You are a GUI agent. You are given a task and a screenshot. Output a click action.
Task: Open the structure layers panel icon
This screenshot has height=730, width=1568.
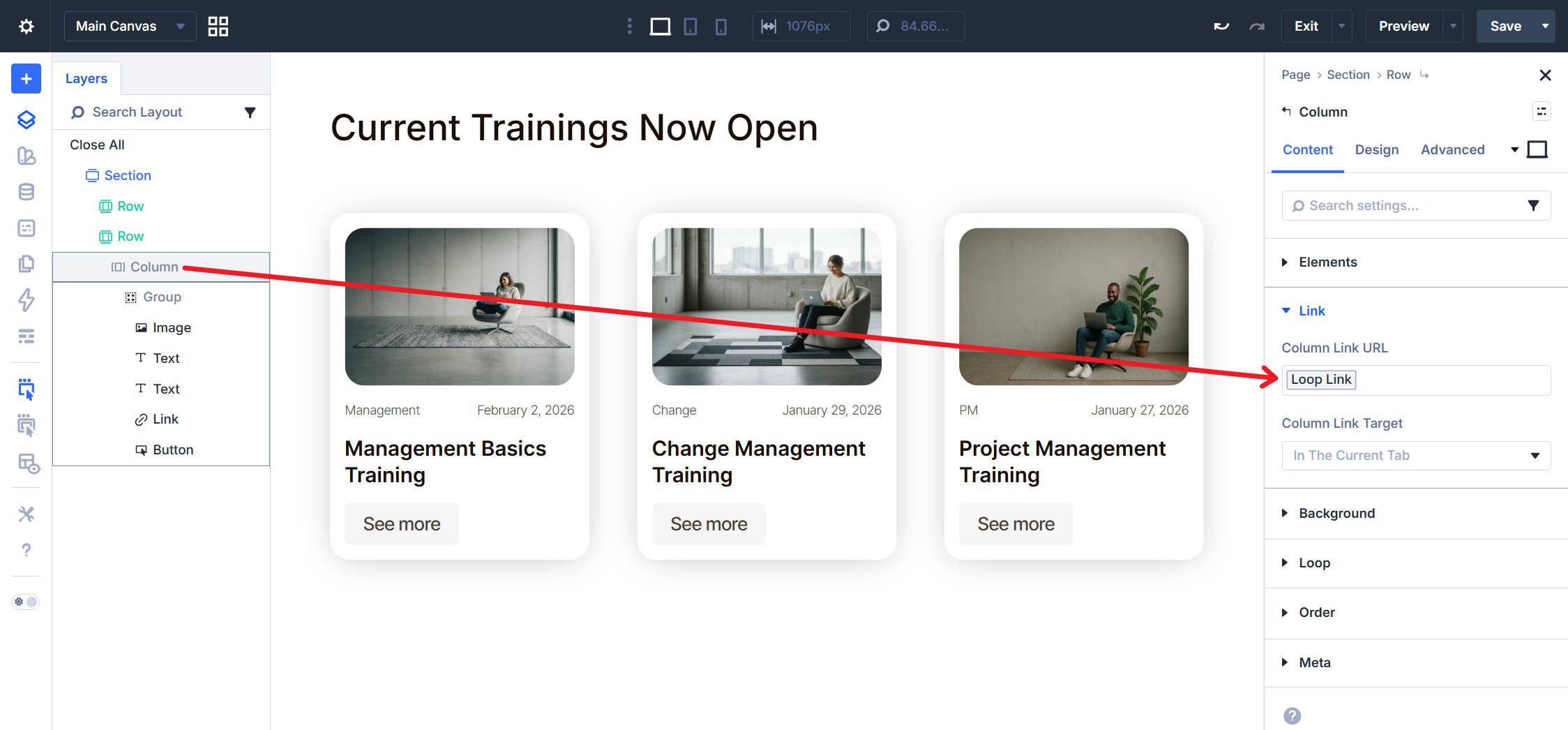(x=25, y=119)
